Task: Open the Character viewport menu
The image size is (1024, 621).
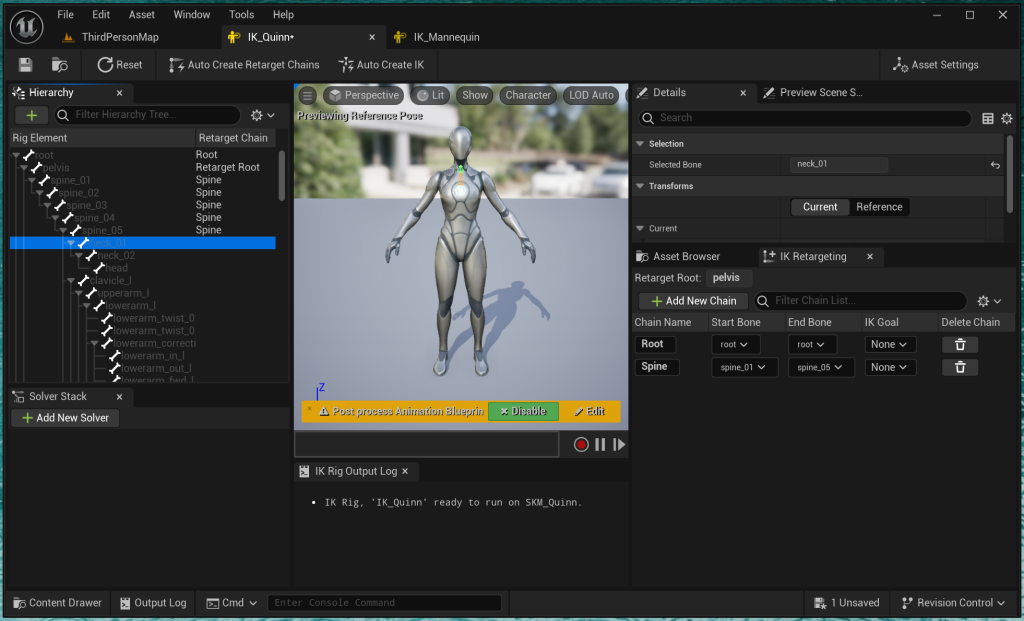Action: tap(528, 95)
